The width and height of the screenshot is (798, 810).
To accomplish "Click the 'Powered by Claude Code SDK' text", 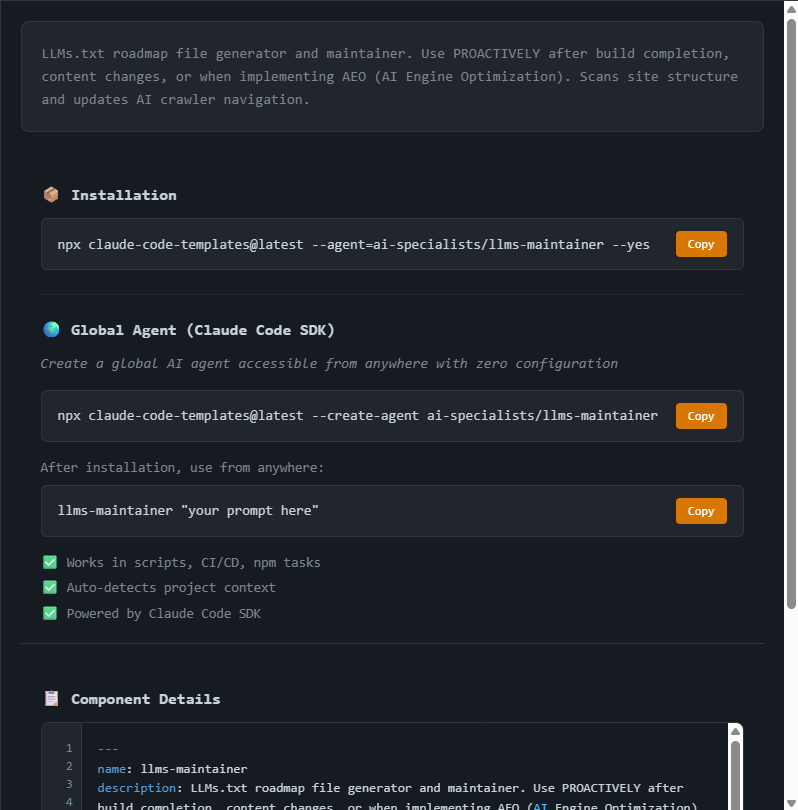I will click(164, 614).
